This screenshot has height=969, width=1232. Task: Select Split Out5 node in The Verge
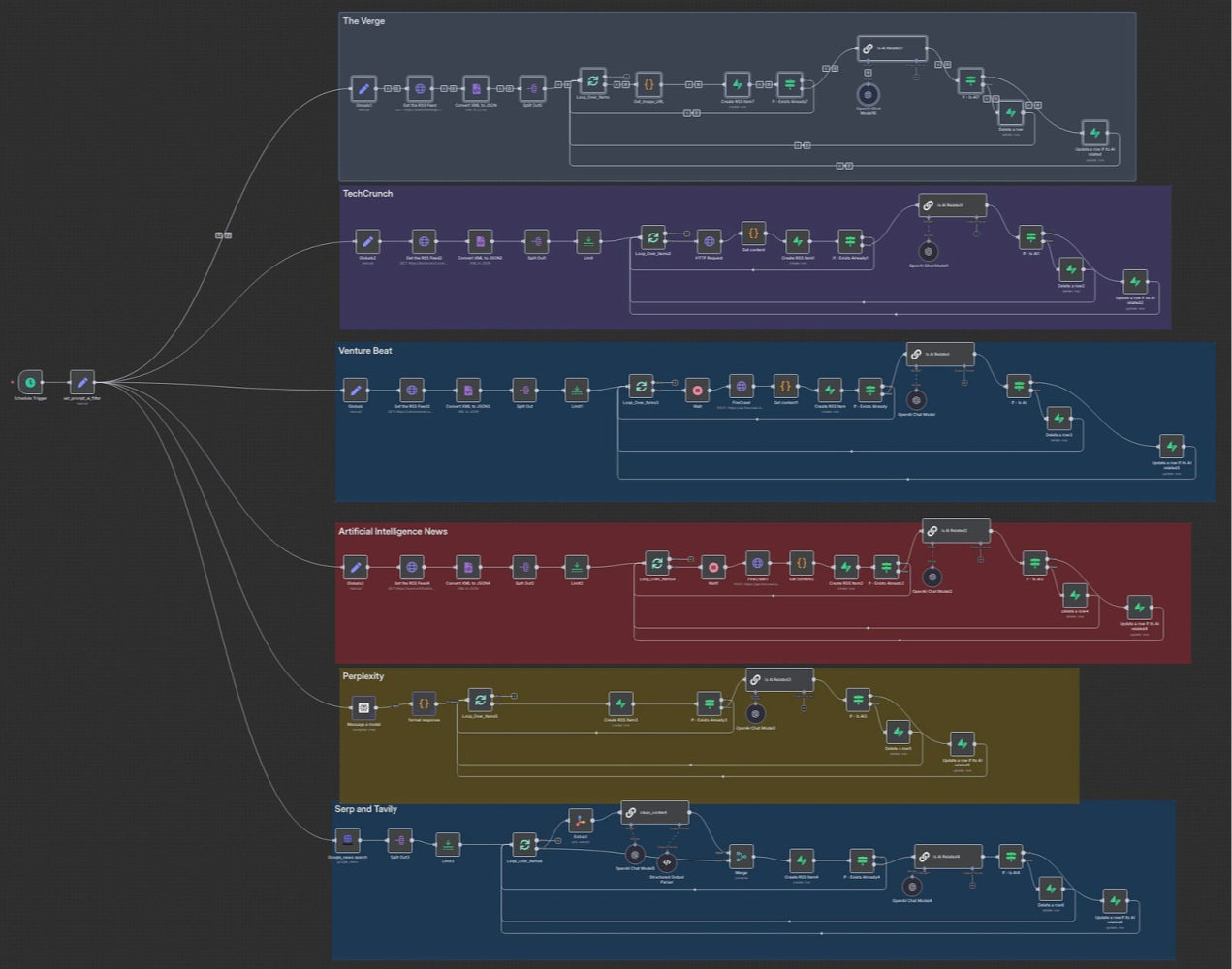point(532,89)
